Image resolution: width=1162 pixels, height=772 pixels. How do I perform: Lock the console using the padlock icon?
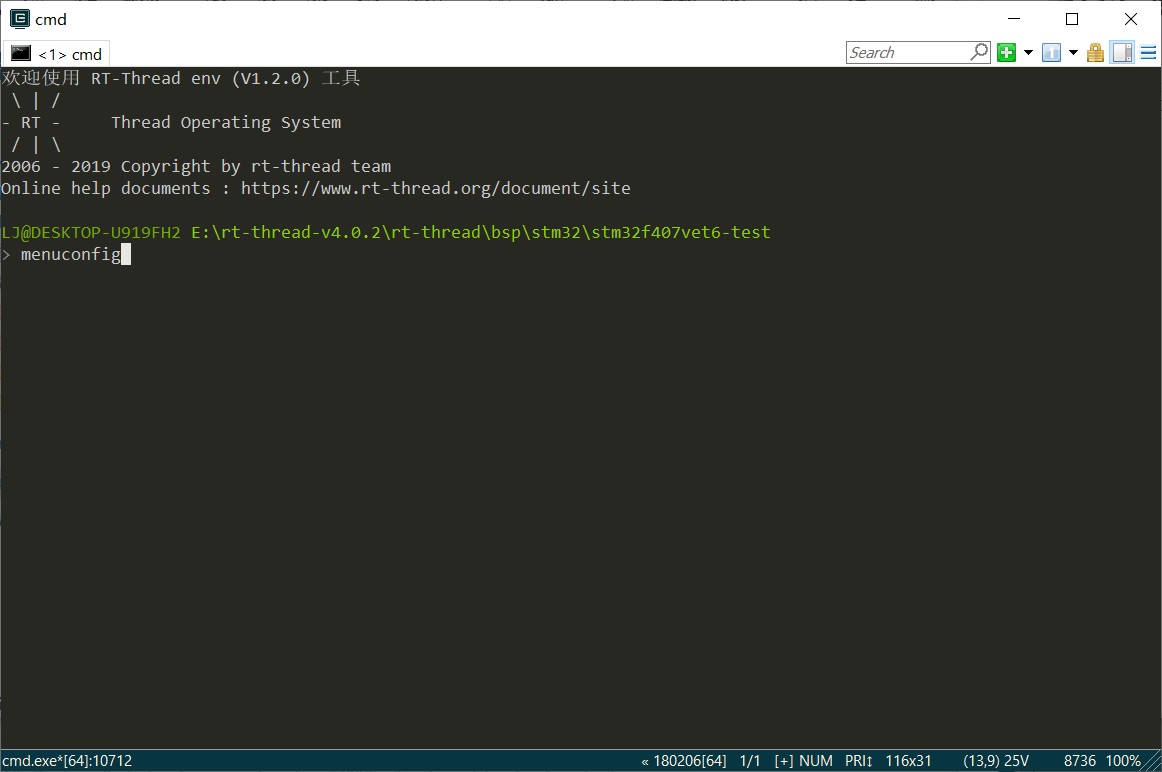click(x=1094, y=52)
